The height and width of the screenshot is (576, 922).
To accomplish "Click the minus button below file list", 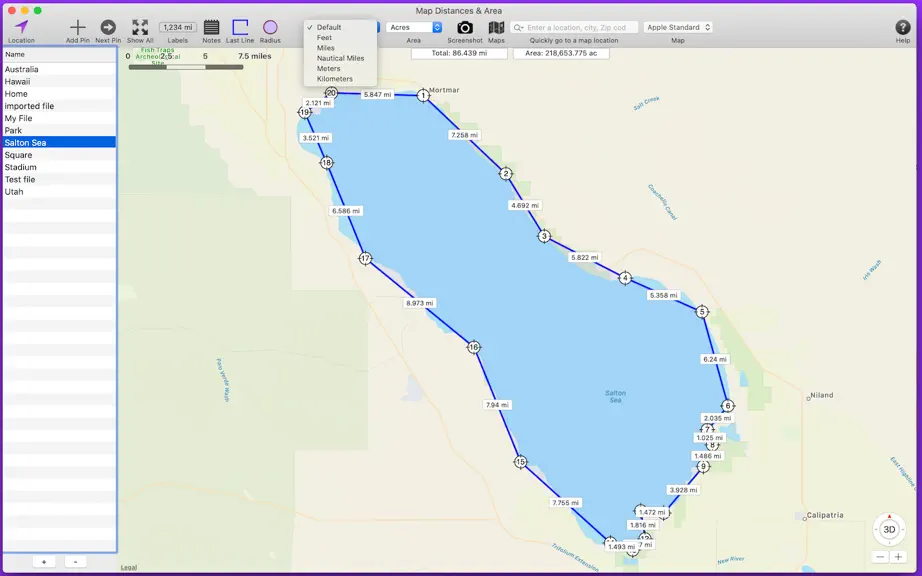I will (75, 562).
